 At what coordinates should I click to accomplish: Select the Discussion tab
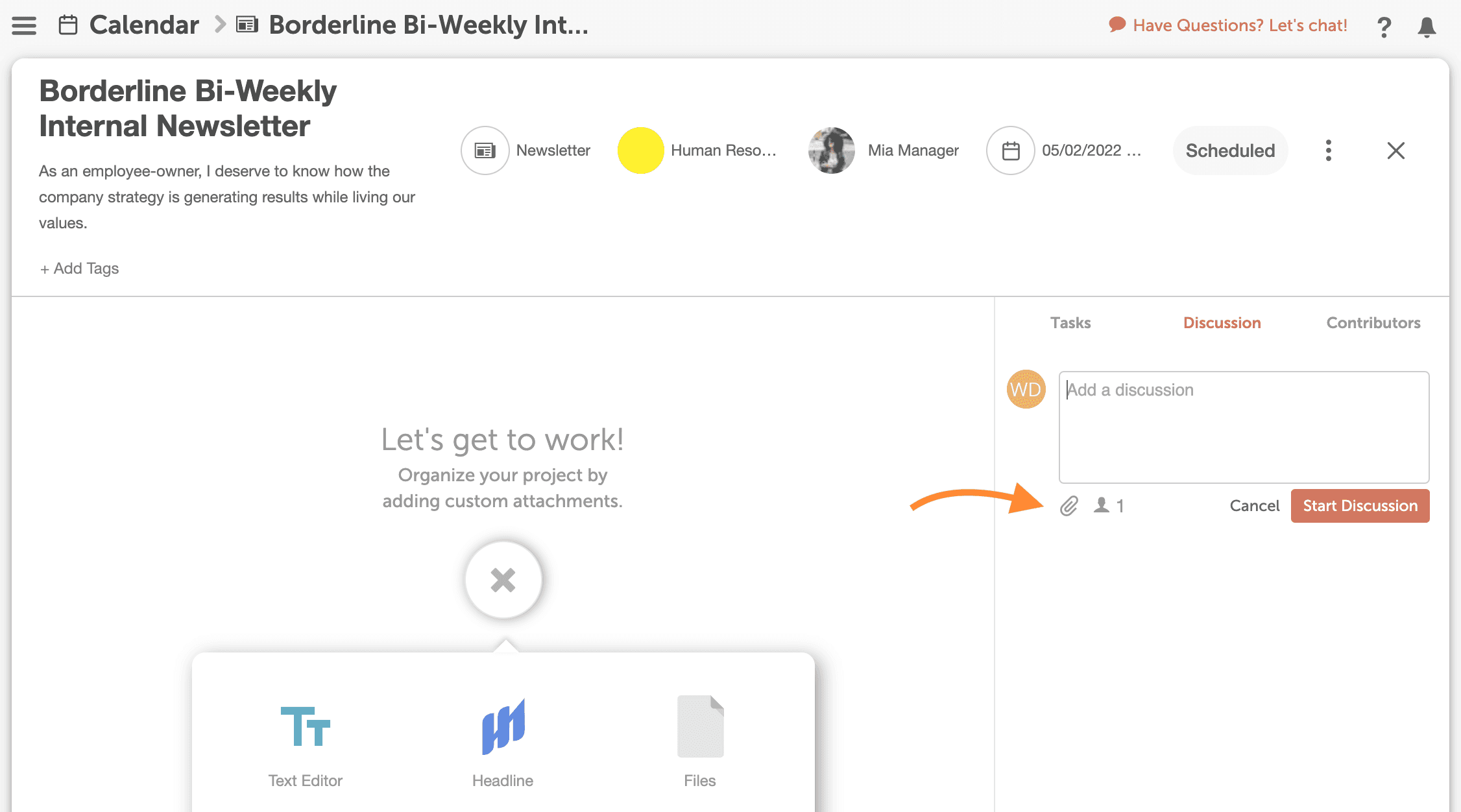1222,323
